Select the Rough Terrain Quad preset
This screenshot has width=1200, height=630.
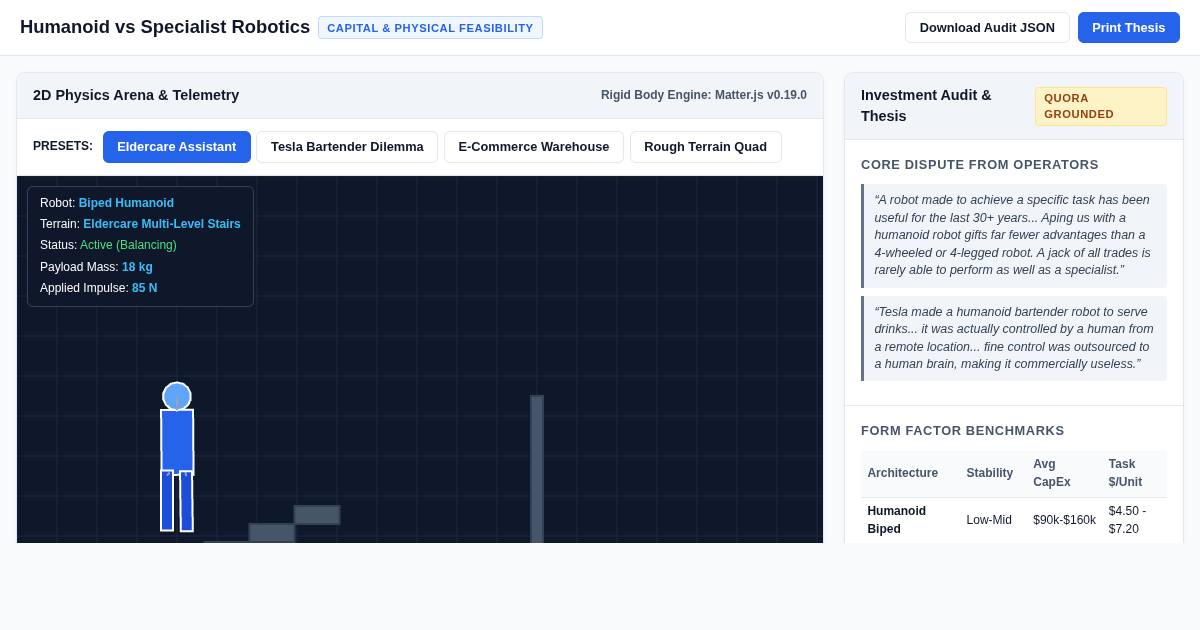pos(706,147)
